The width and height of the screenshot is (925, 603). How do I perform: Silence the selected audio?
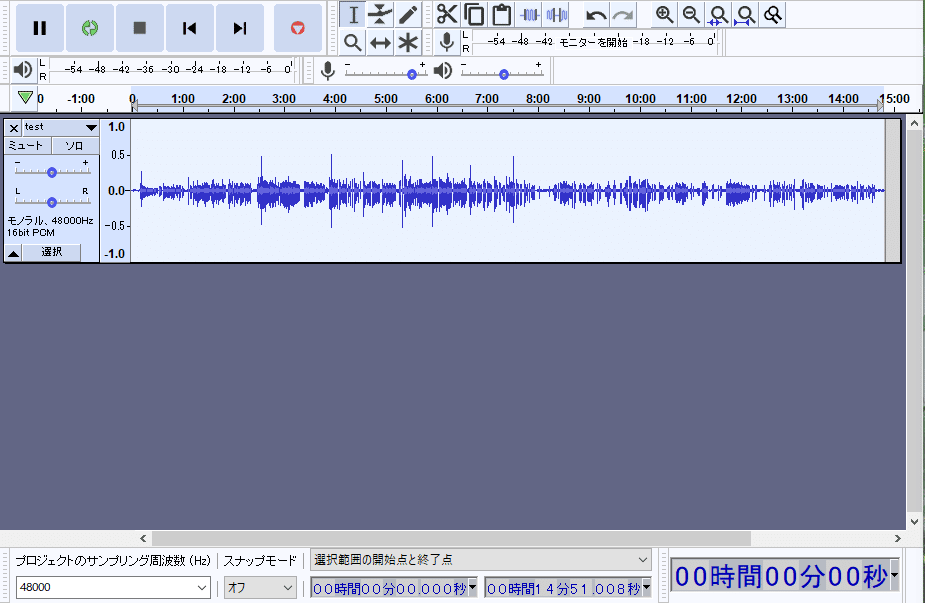[556, 15]
